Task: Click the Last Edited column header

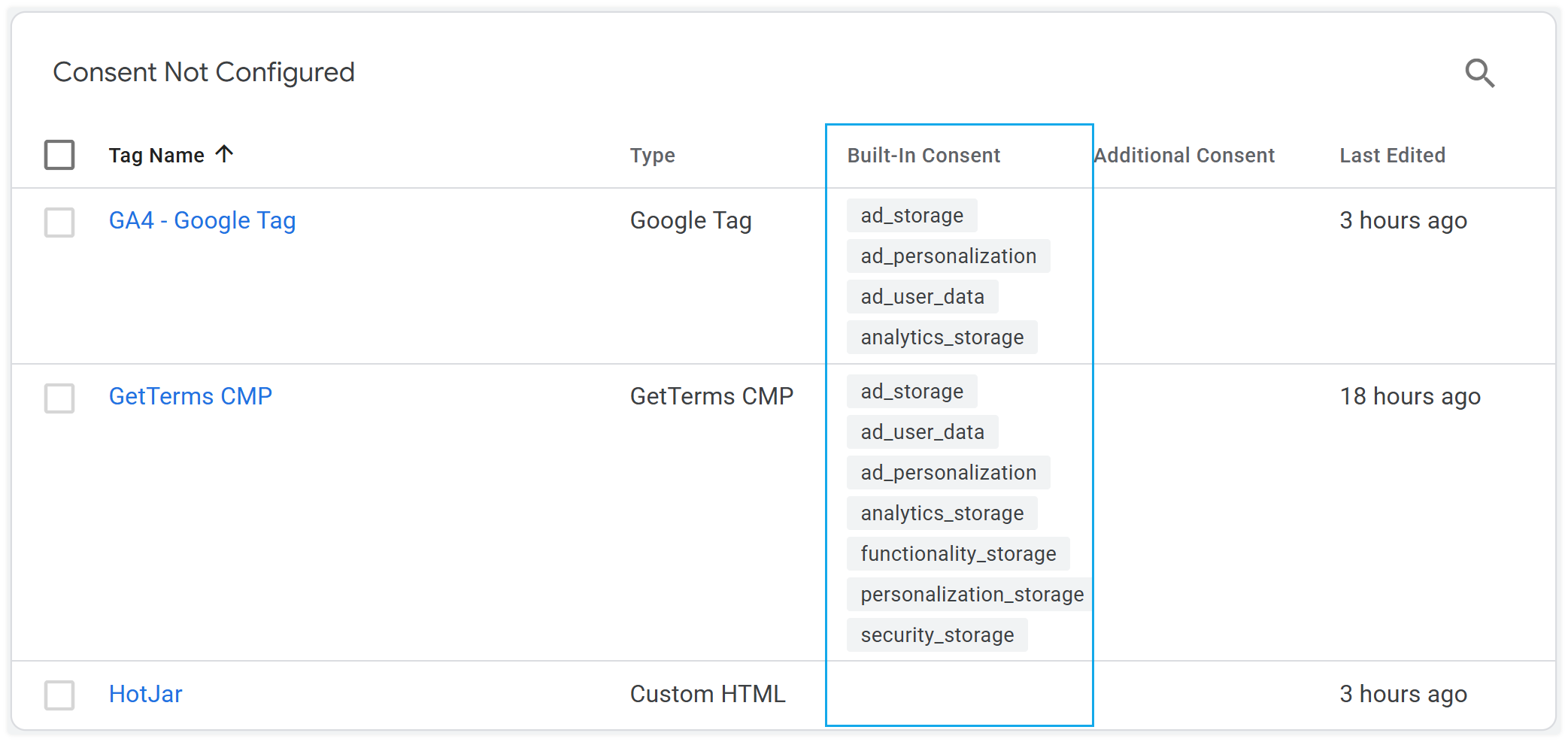Action: tap(1392, 156)
